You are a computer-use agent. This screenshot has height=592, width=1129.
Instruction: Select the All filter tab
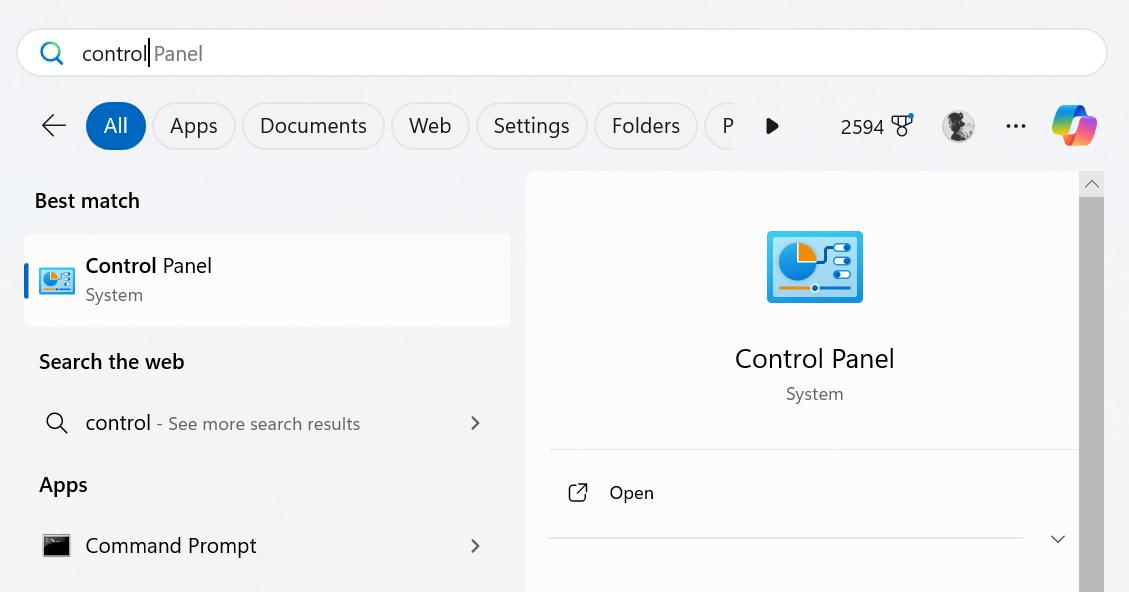[116, 126]
